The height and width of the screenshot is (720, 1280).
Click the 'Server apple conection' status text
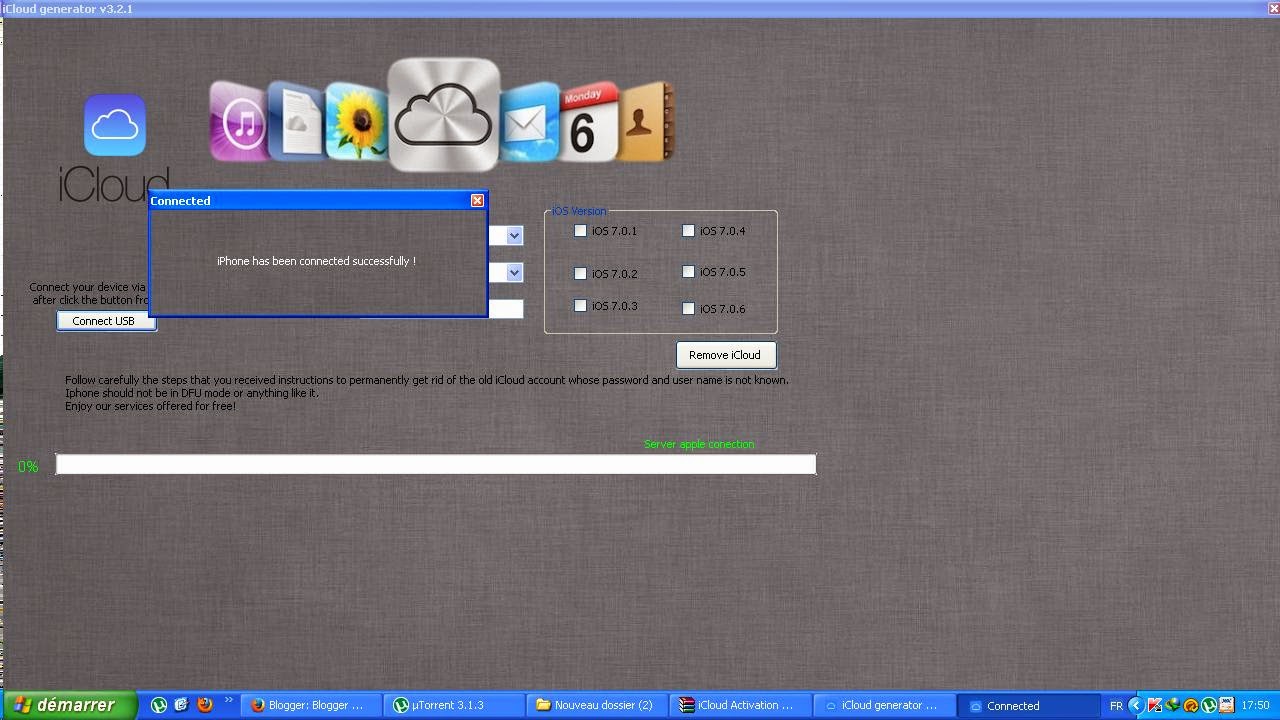[x=699, y=444]
